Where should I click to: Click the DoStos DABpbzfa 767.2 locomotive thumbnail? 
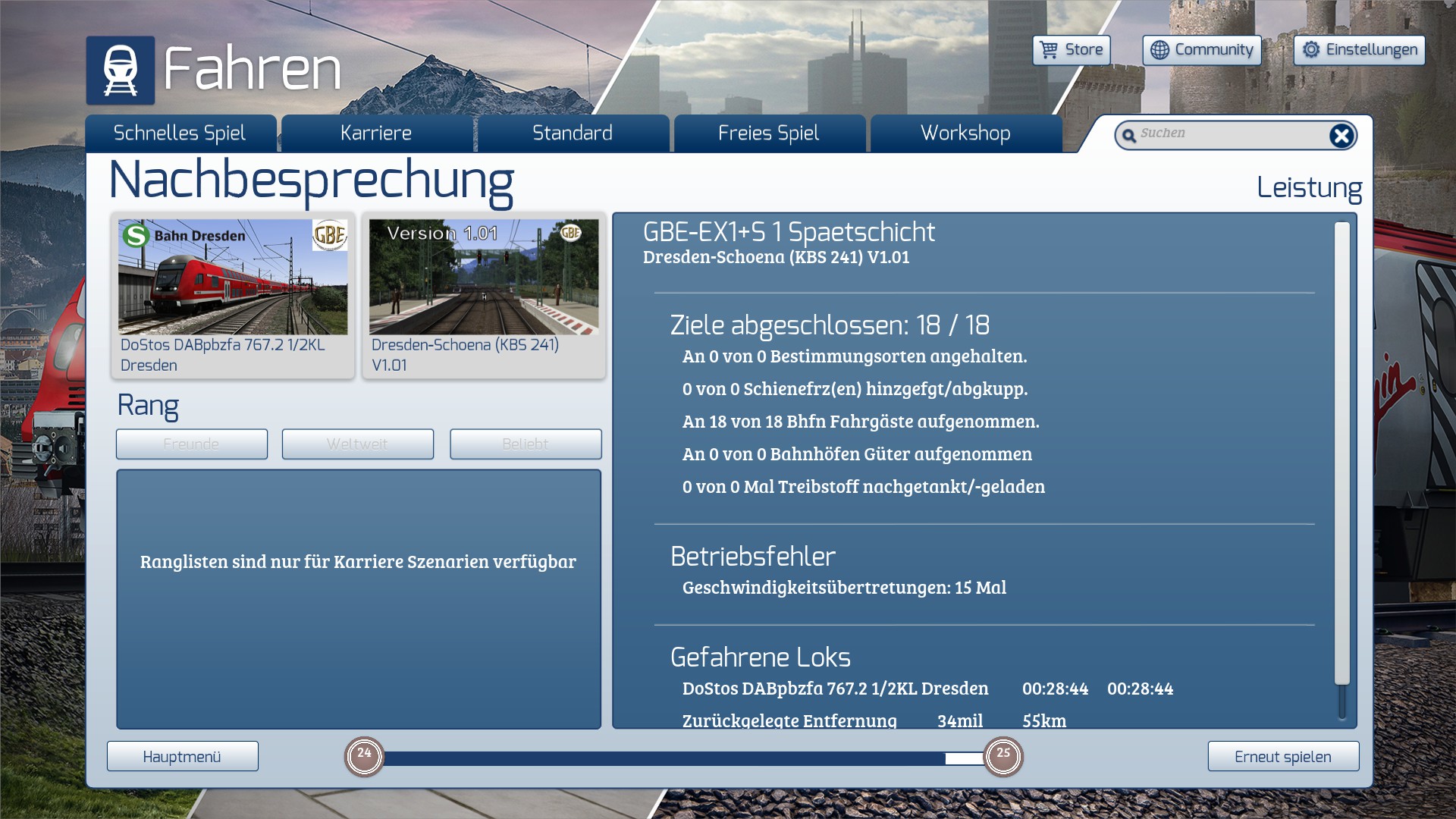tap(233, 278)
